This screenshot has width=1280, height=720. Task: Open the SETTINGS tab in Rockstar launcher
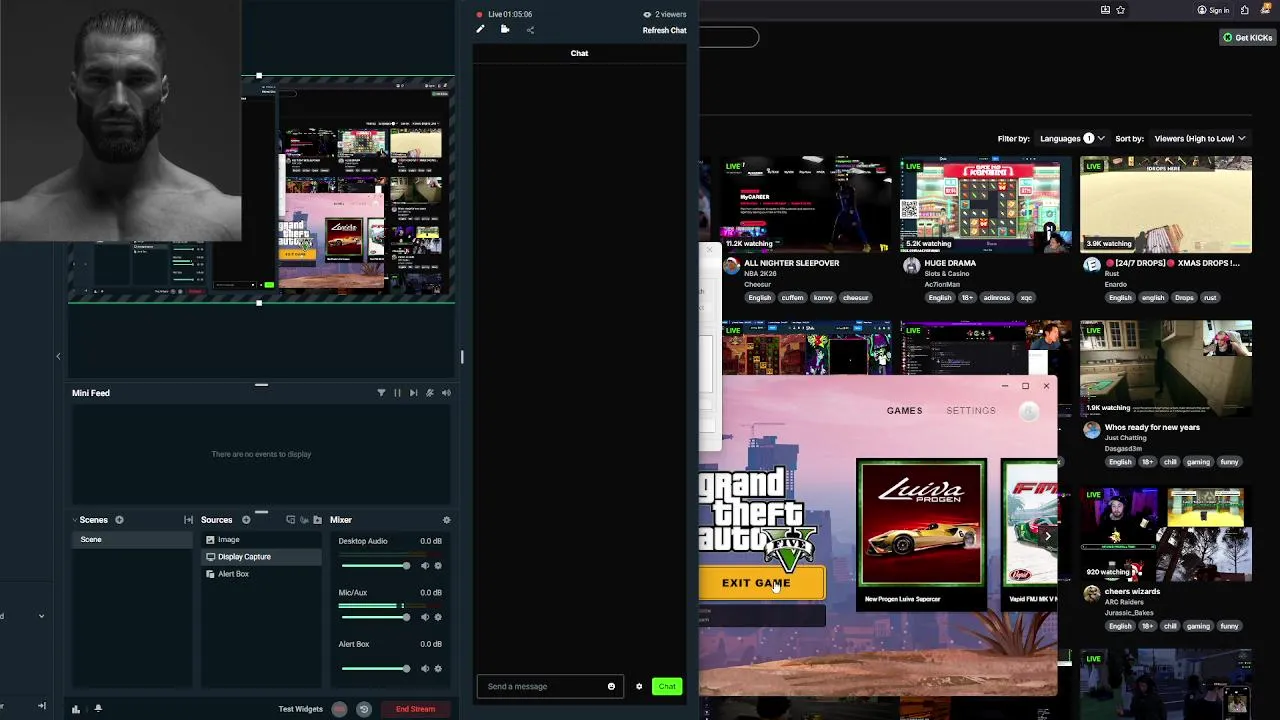(x=971, y=411)
